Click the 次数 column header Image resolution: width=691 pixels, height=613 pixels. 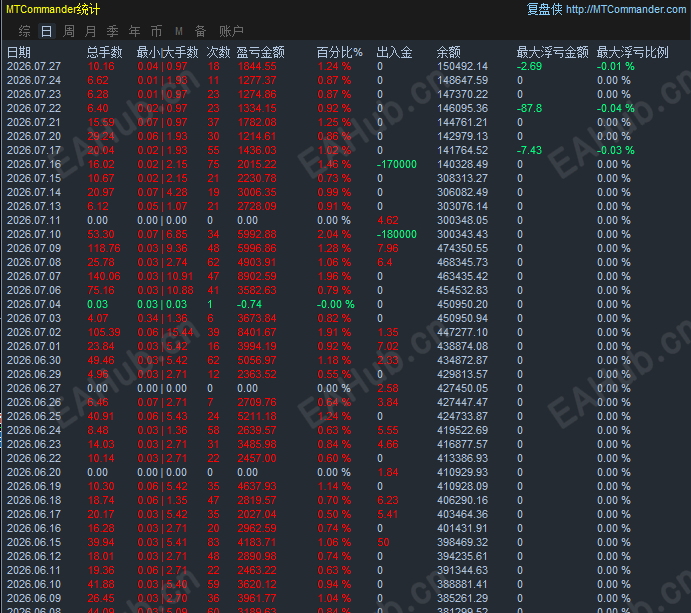219,52
